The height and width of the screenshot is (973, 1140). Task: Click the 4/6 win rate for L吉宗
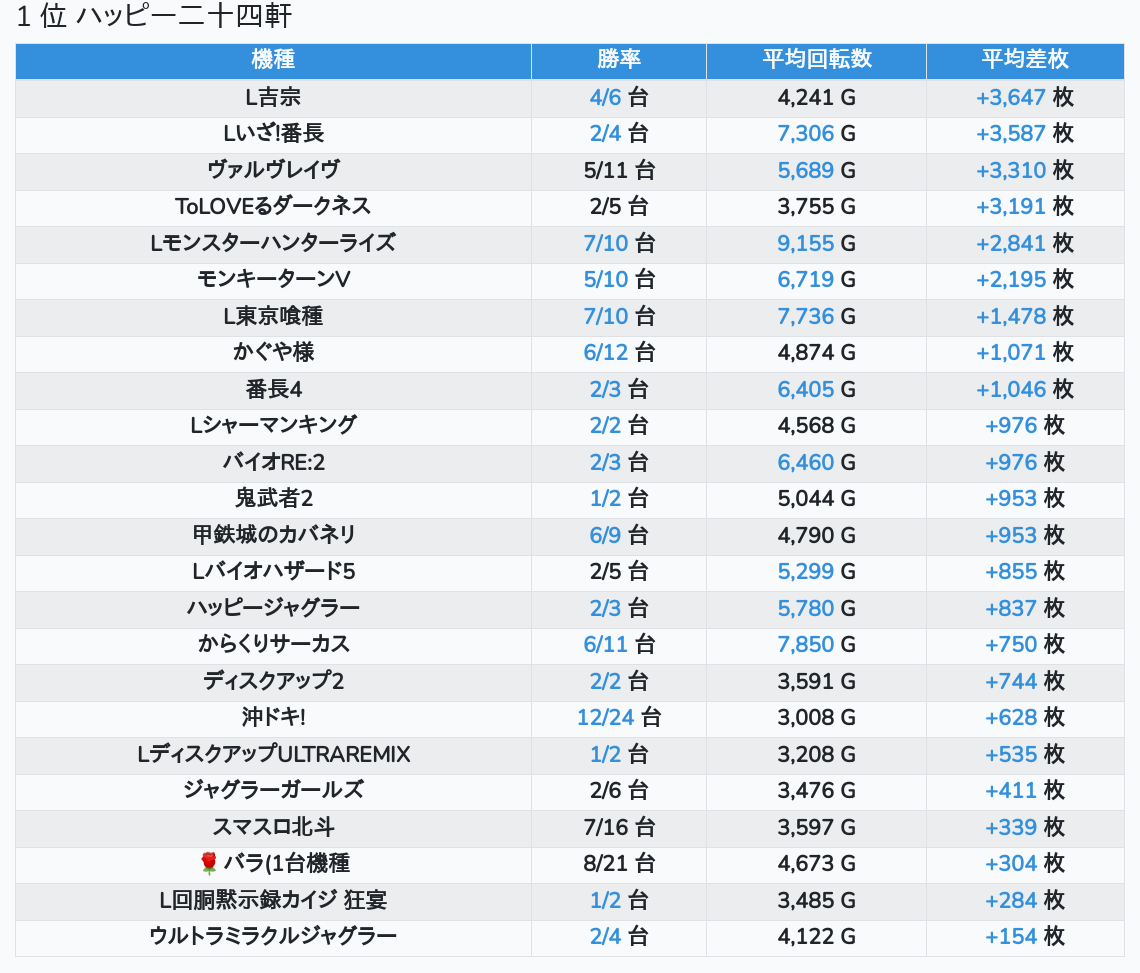pyautogui.click(x=605, y=97)
